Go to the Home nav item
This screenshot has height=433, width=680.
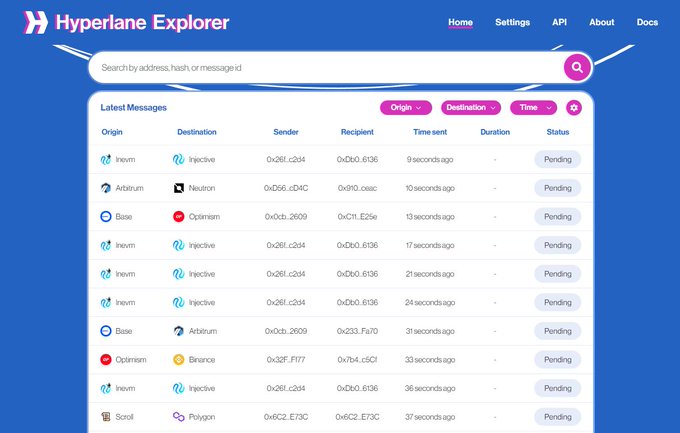pos(461,22)
